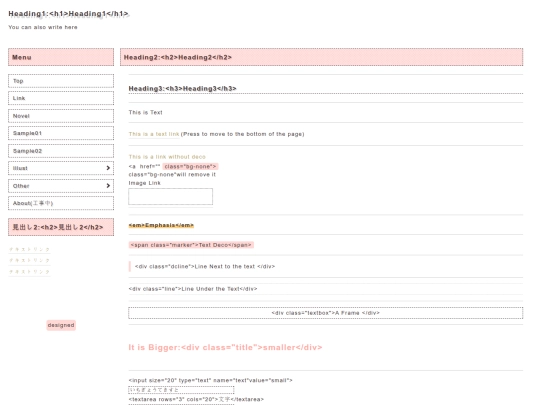
Task: Click the 'It is Bigger' title text
Action: (x=225, y=347)
